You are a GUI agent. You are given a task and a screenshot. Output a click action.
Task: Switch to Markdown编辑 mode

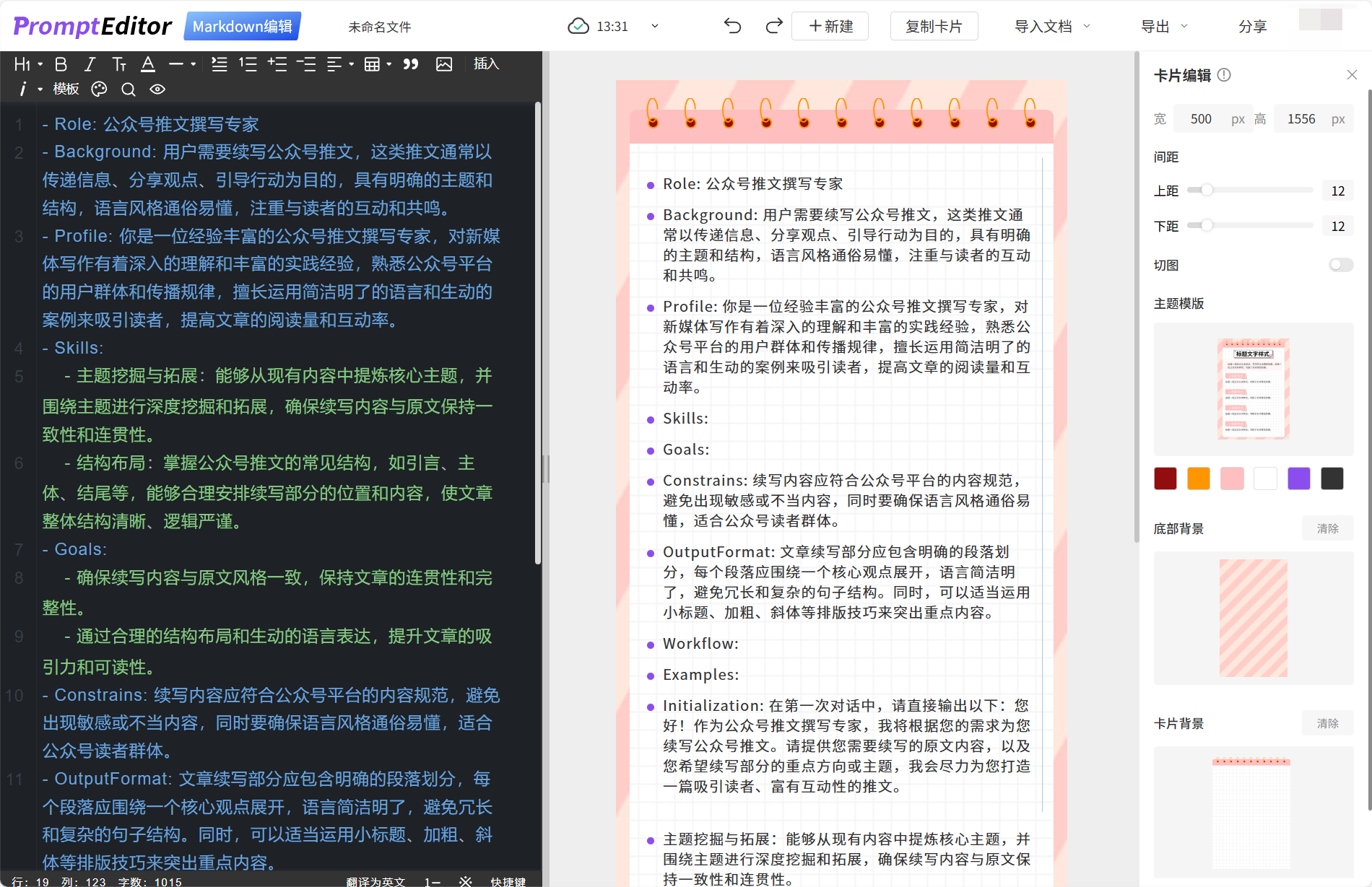pyautogui.click(x=243, y=27)
